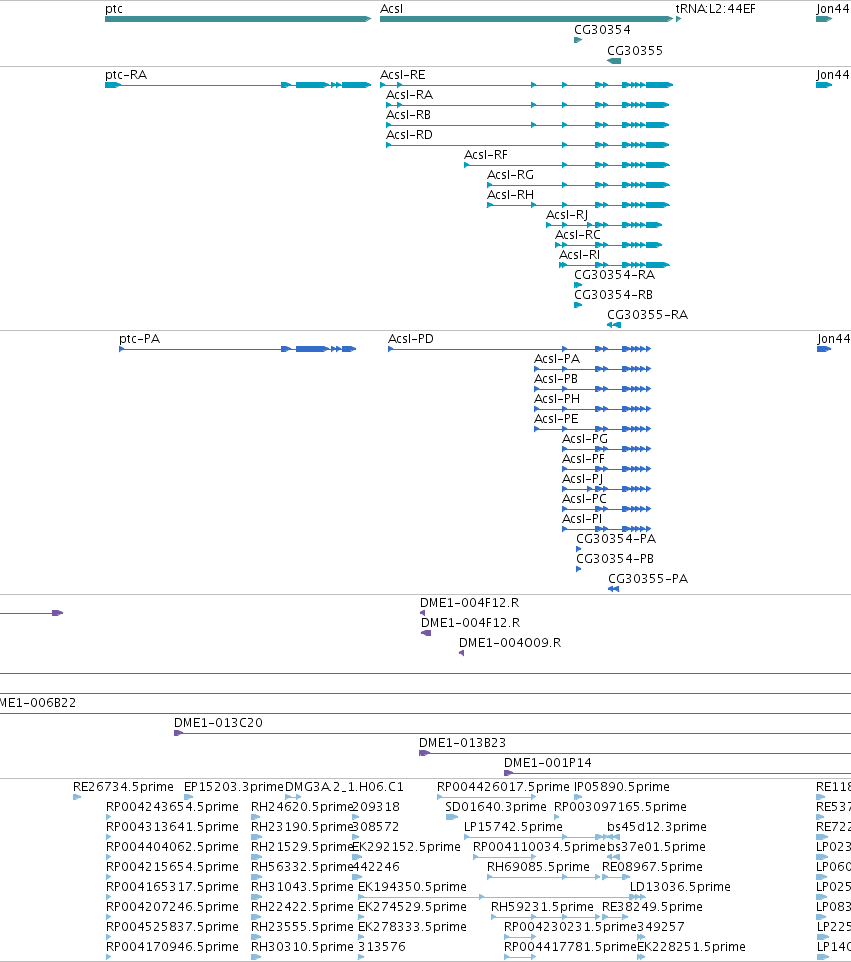
Task: Click the Acsl-RF transcript label
Action: point(486,155)
